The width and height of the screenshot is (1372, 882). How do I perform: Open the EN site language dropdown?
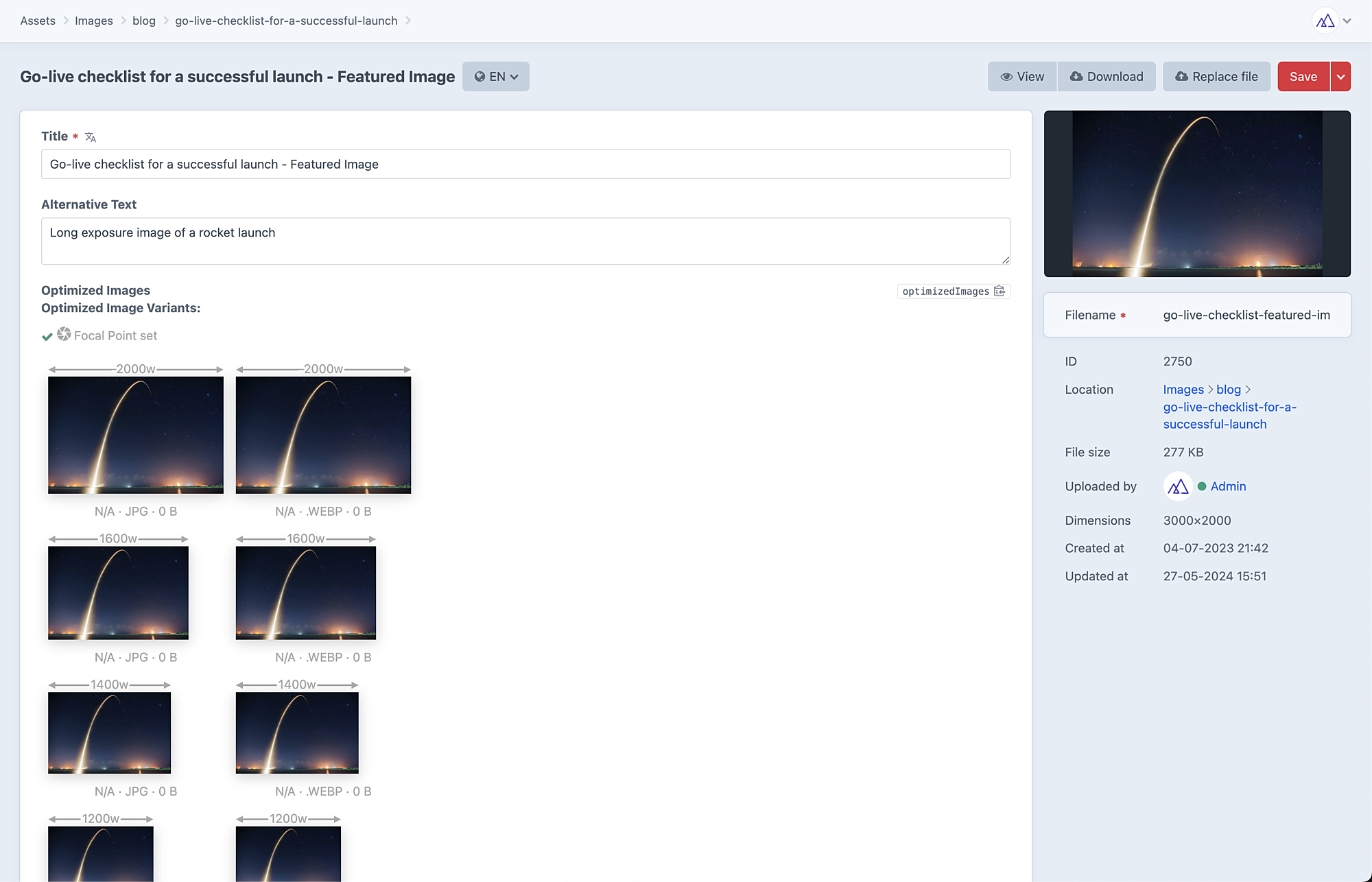496,77
